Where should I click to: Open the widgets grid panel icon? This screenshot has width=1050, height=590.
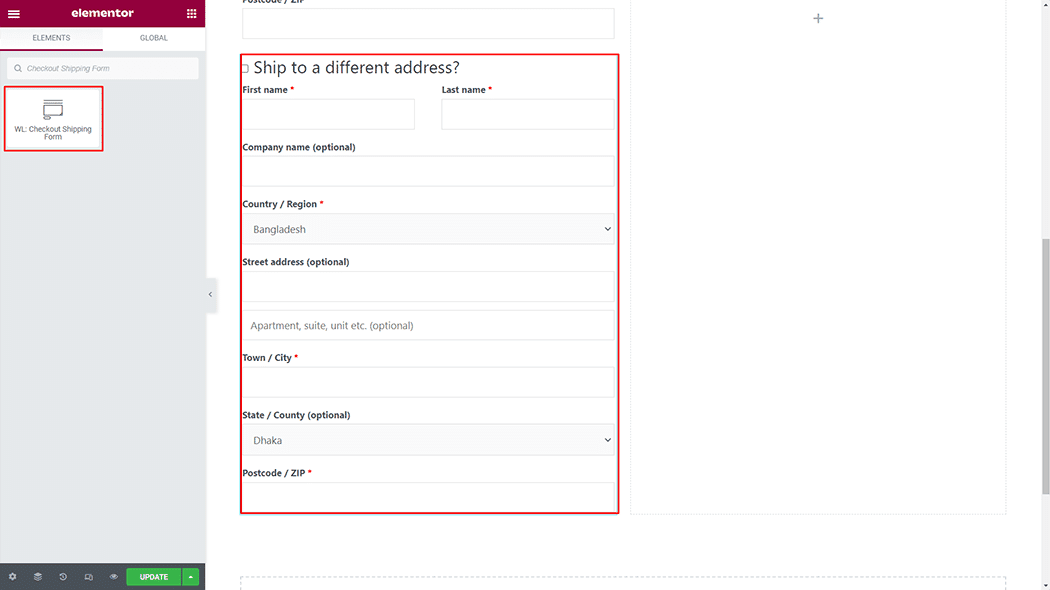192,14
